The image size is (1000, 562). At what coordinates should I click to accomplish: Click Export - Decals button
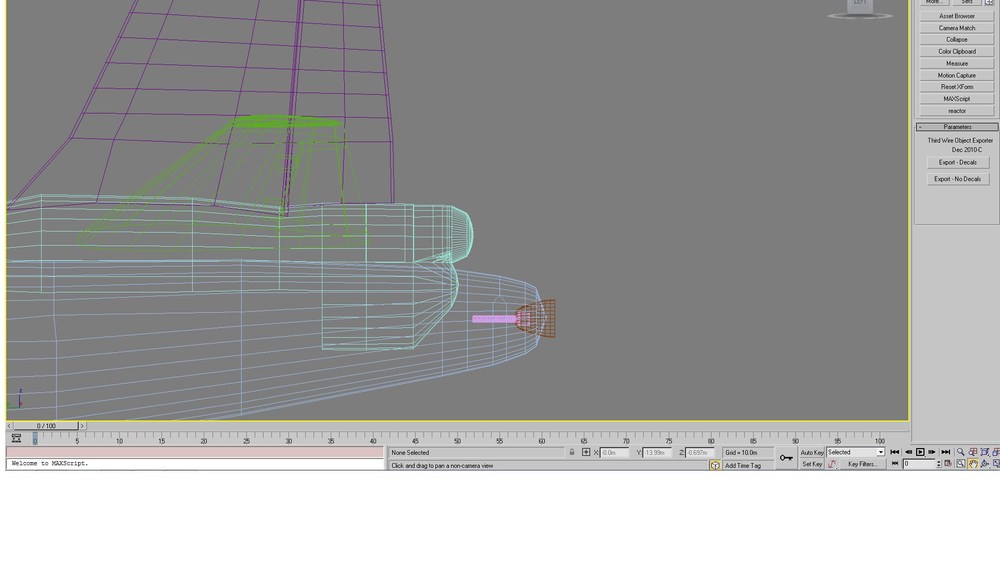[x=958, y=163]
